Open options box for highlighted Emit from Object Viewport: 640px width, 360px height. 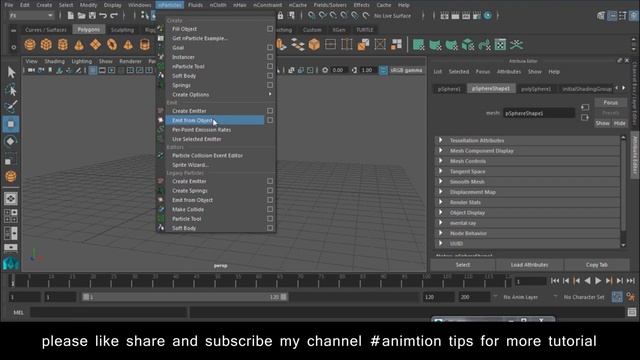[x=270, y=120]
